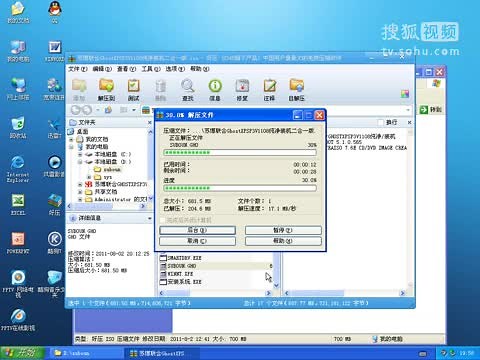The image size is (480, 360).
Task: Click the Windows 开始 start button
Action: point(22,353)
